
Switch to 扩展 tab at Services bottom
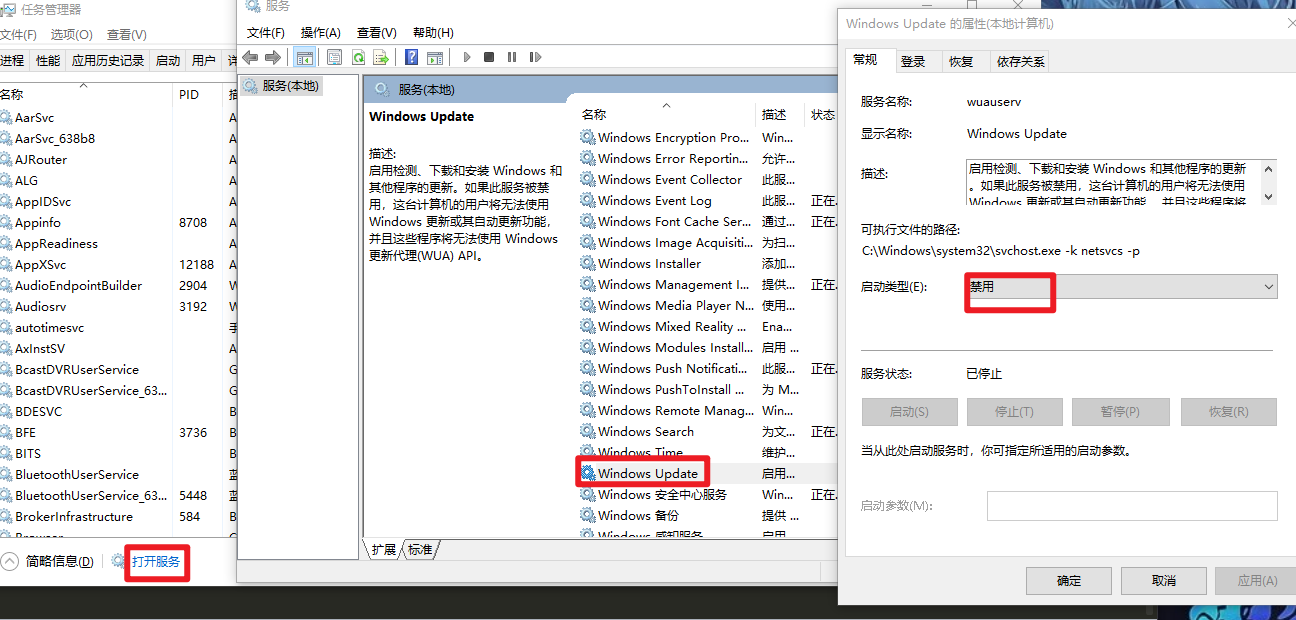(x=384, y=550)
